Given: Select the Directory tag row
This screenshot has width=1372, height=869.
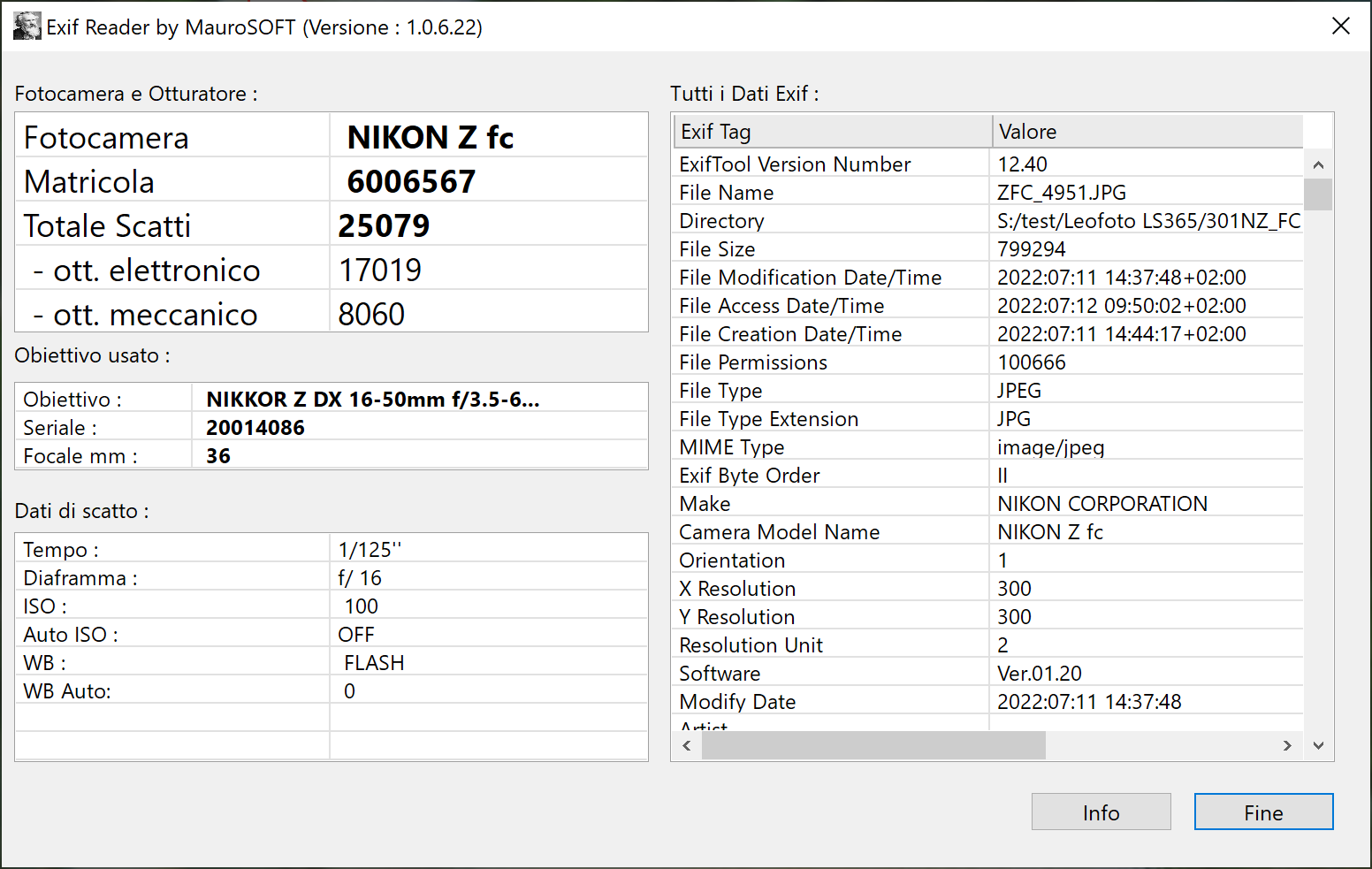Looking at the screenshot, I should pyautogui.click(x=987, y=221).
